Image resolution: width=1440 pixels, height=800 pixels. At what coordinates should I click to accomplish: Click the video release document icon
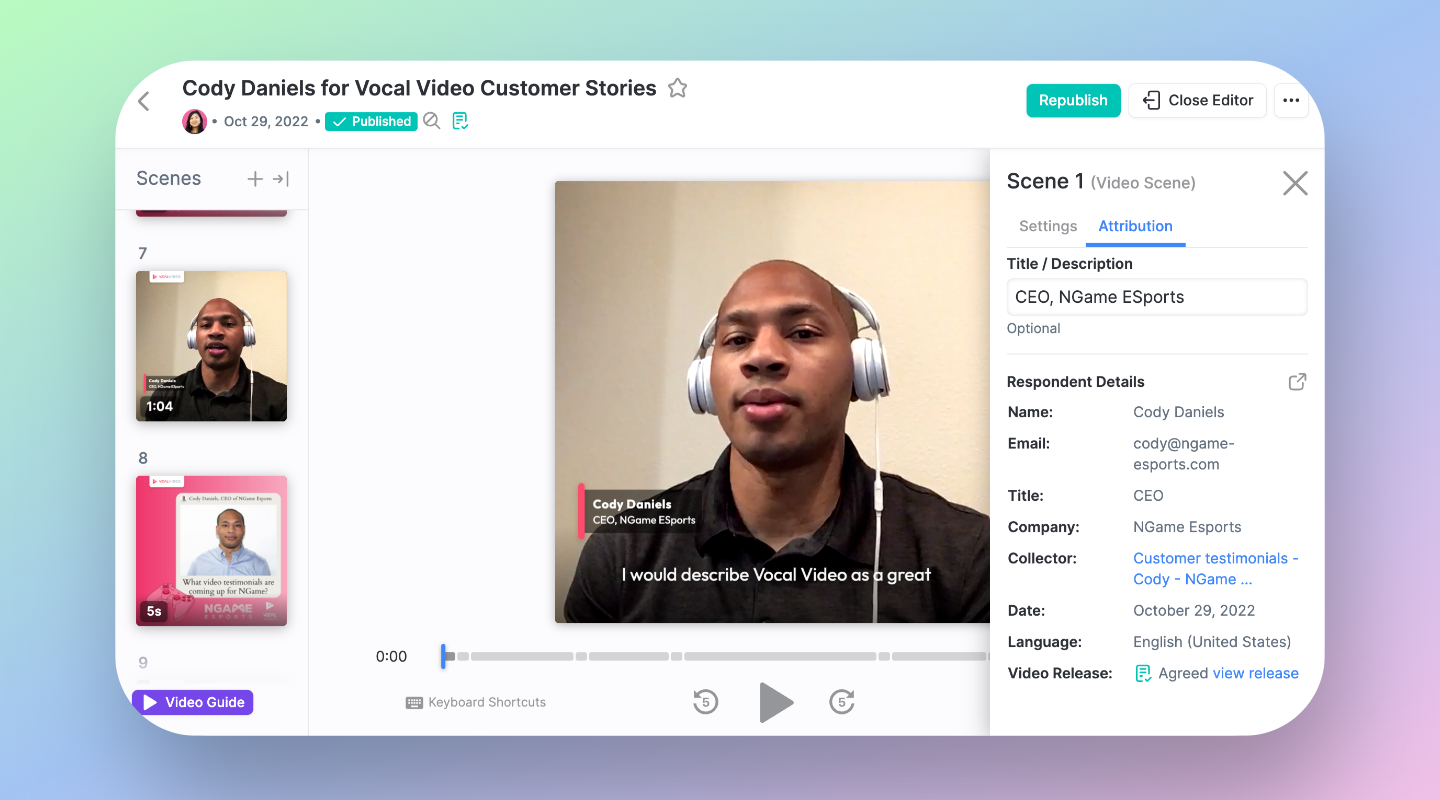click(1143, 673)
